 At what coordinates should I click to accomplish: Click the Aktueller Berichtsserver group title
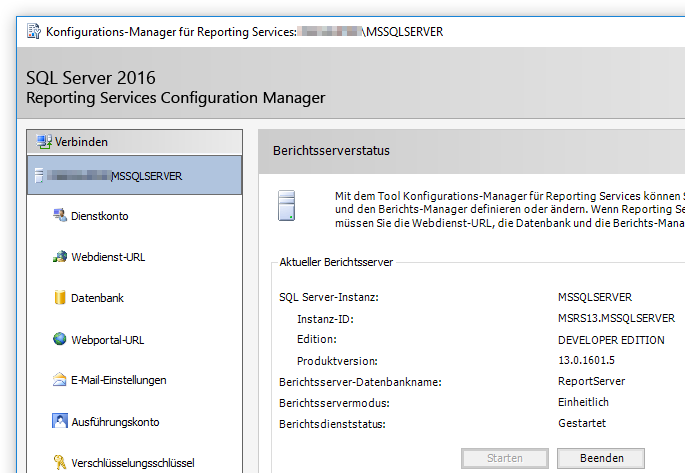tap(336, 262)
